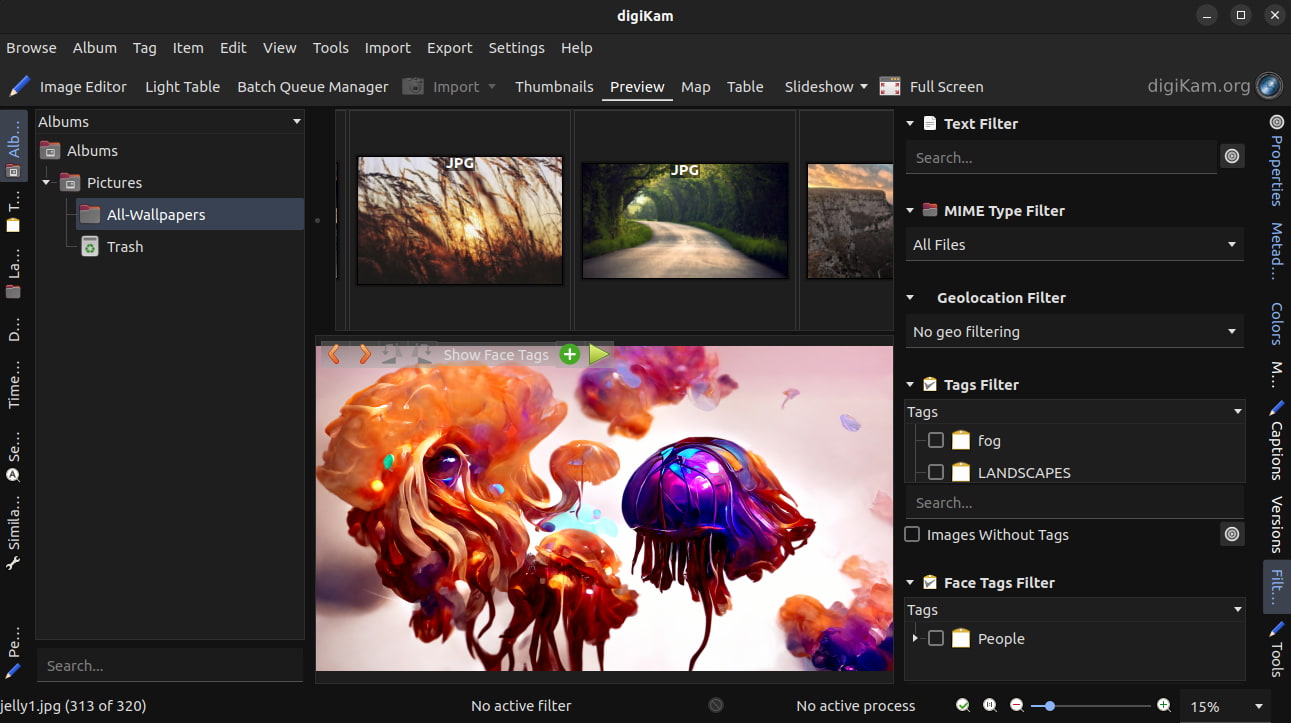The width and height of the screenshot is (1291, 723).
Task: Collapse the Pictures album tree node
Action: (x=46, y=183)
